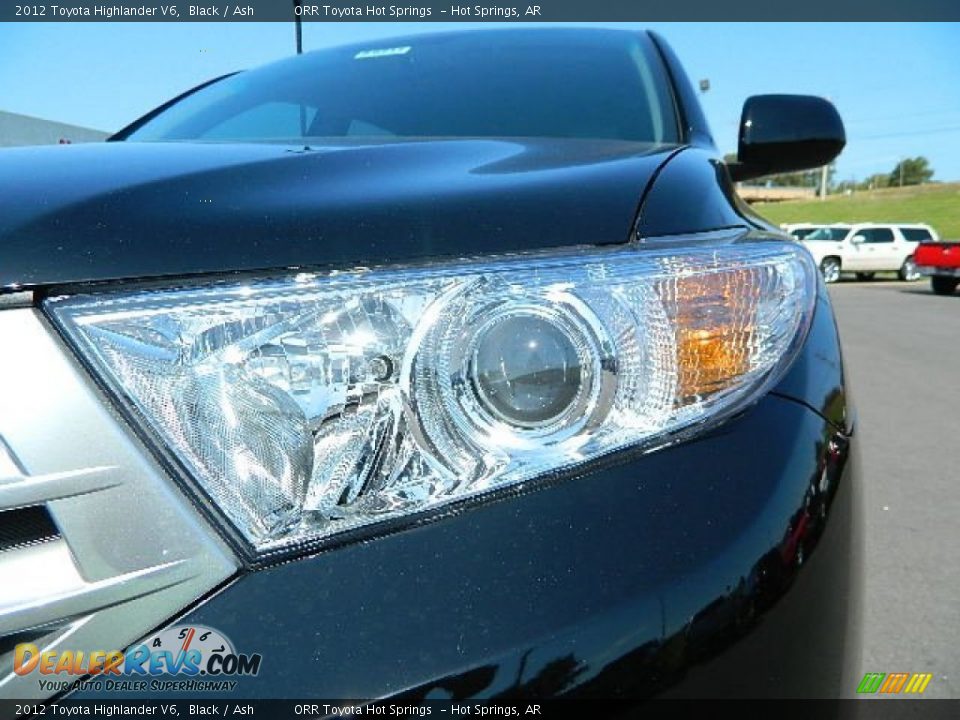Screen dimensions: 960x720
Task: Click the "DEALER" text in the watermark logo
Action: [70, 661]
